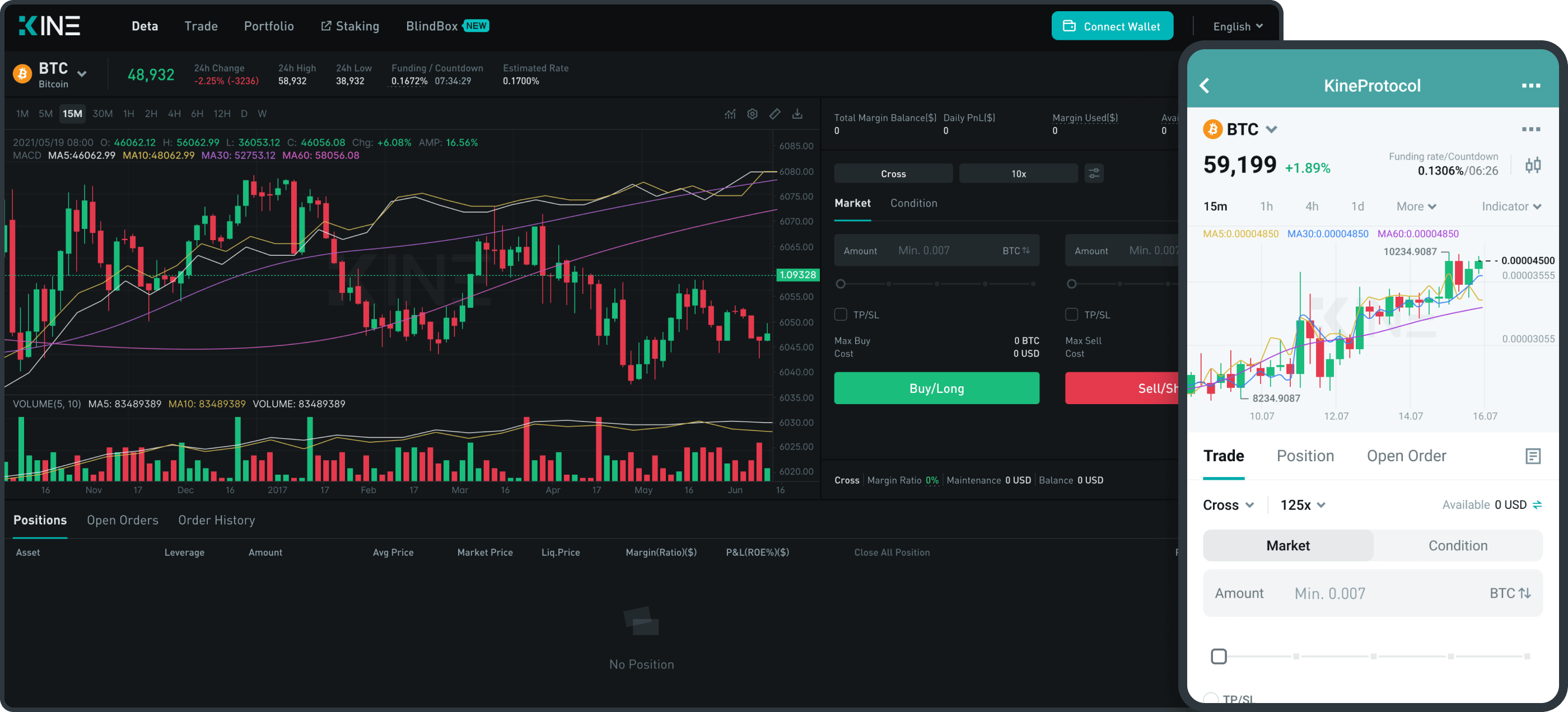
Task: Select the 30M chart interval
Action: (102, 114)
